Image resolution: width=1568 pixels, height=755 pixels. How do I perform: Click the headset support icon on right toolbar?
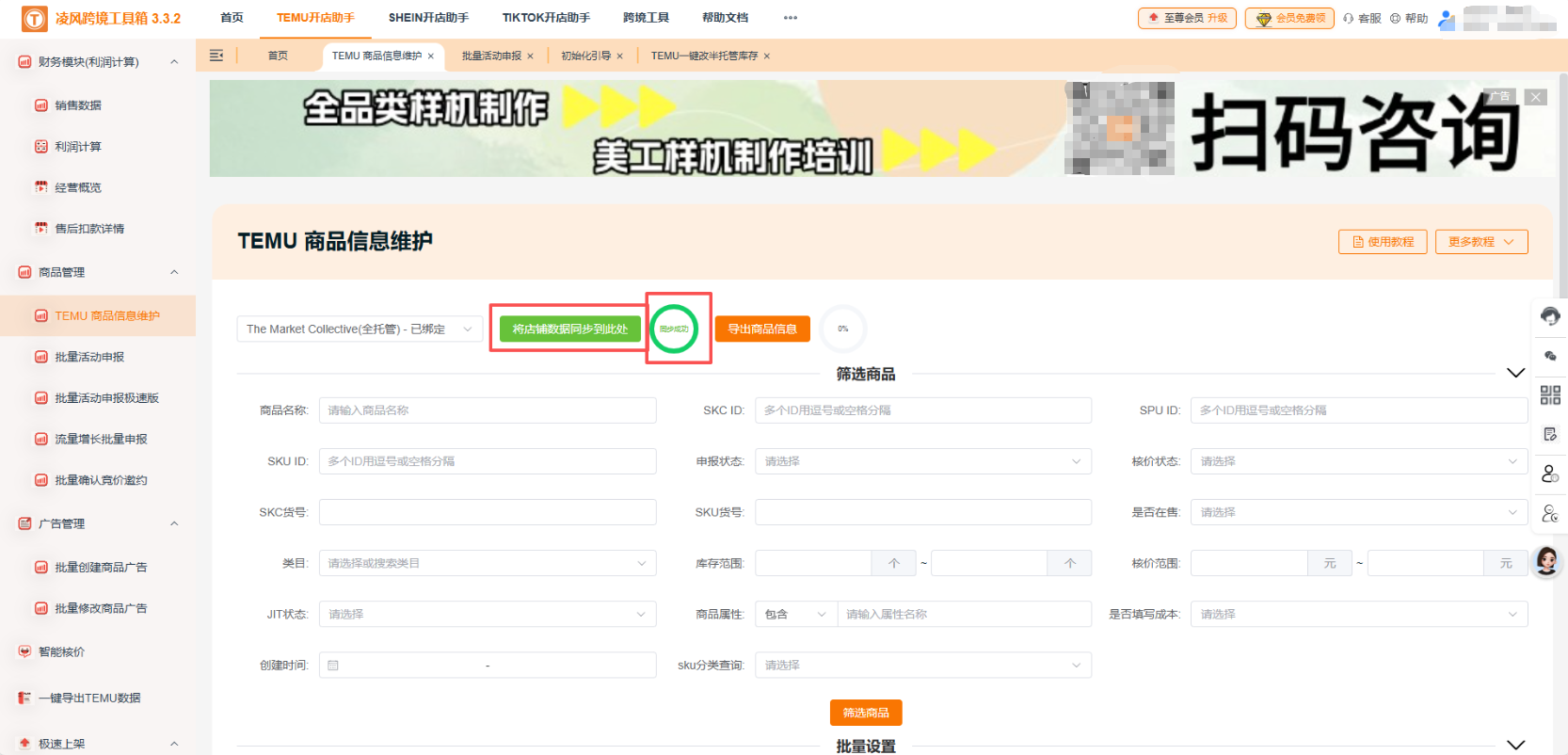[x=1550, y=316]
